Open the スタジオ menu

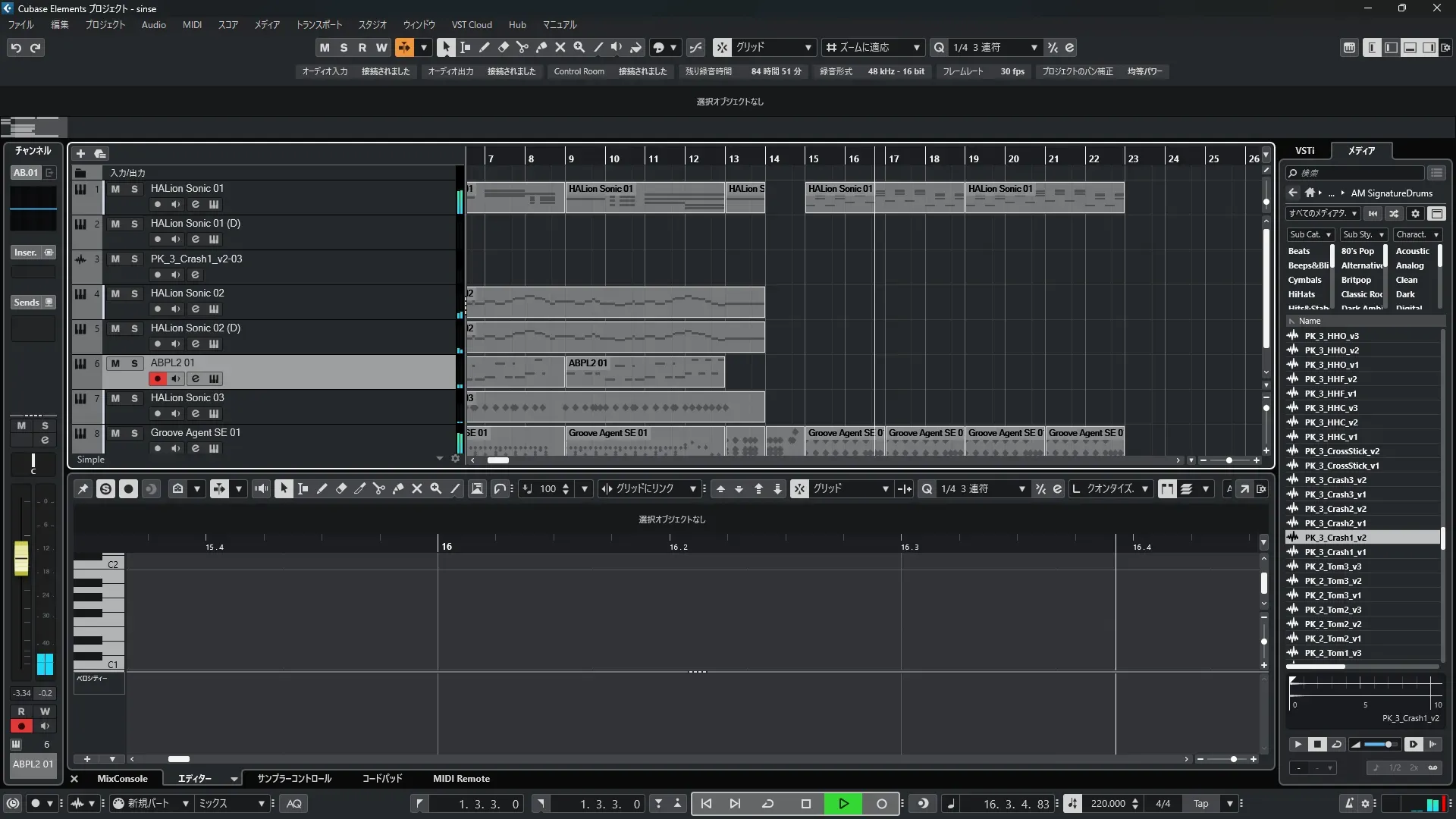pyautogui.click(x=372, y=24)
